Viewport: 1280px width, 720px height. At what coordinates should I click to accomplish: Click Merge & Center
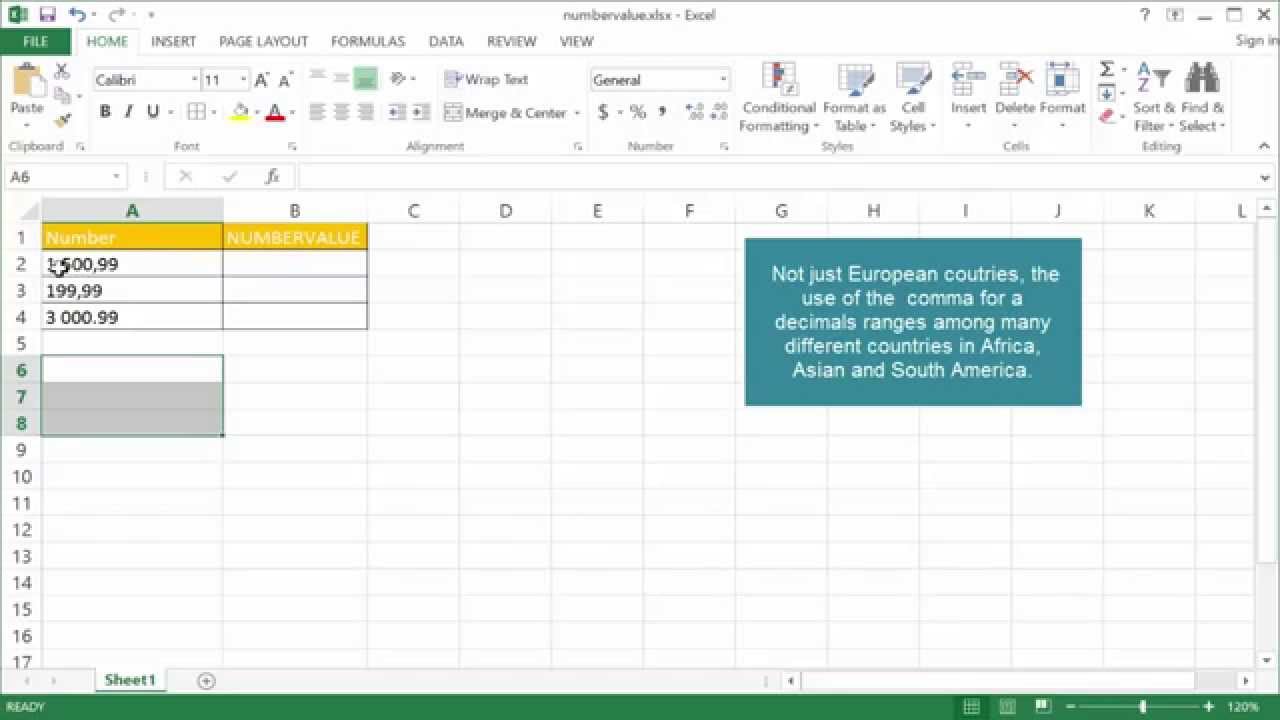[506, 113]
